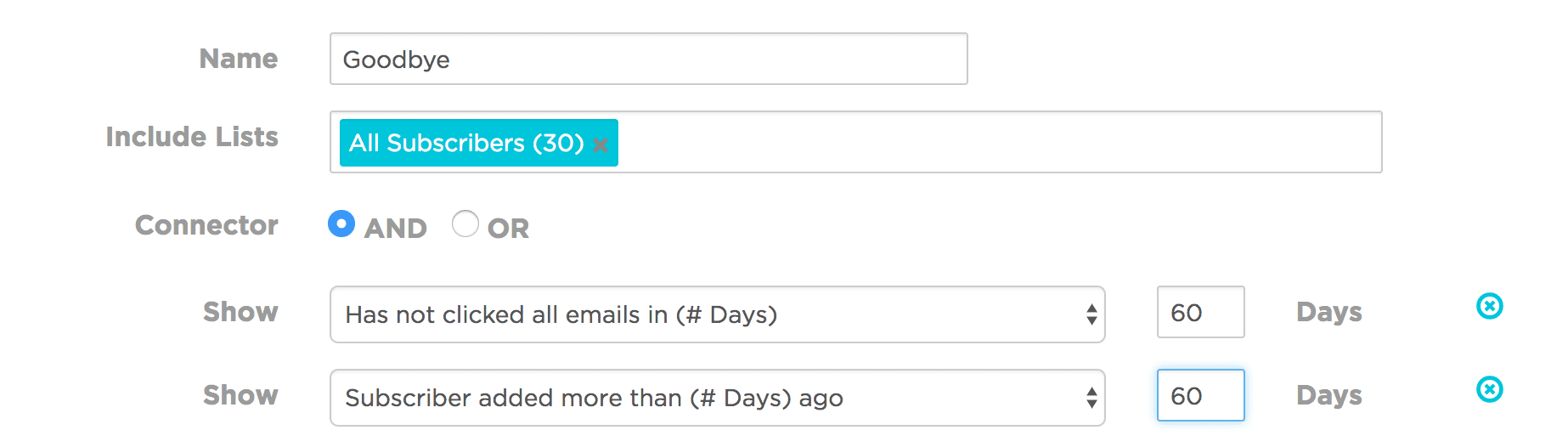Click the Include Lists label
Image resolution: width=1568 pixels, height=447 pixels.
click(x=192, y=137)
